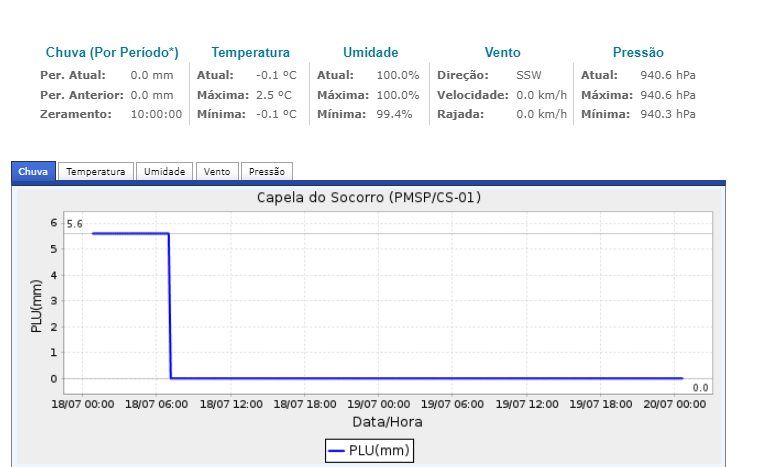Viewport: 782px width, 467px height.
Task: Click the Pressão summary heading
Action: tap(638, 53)
